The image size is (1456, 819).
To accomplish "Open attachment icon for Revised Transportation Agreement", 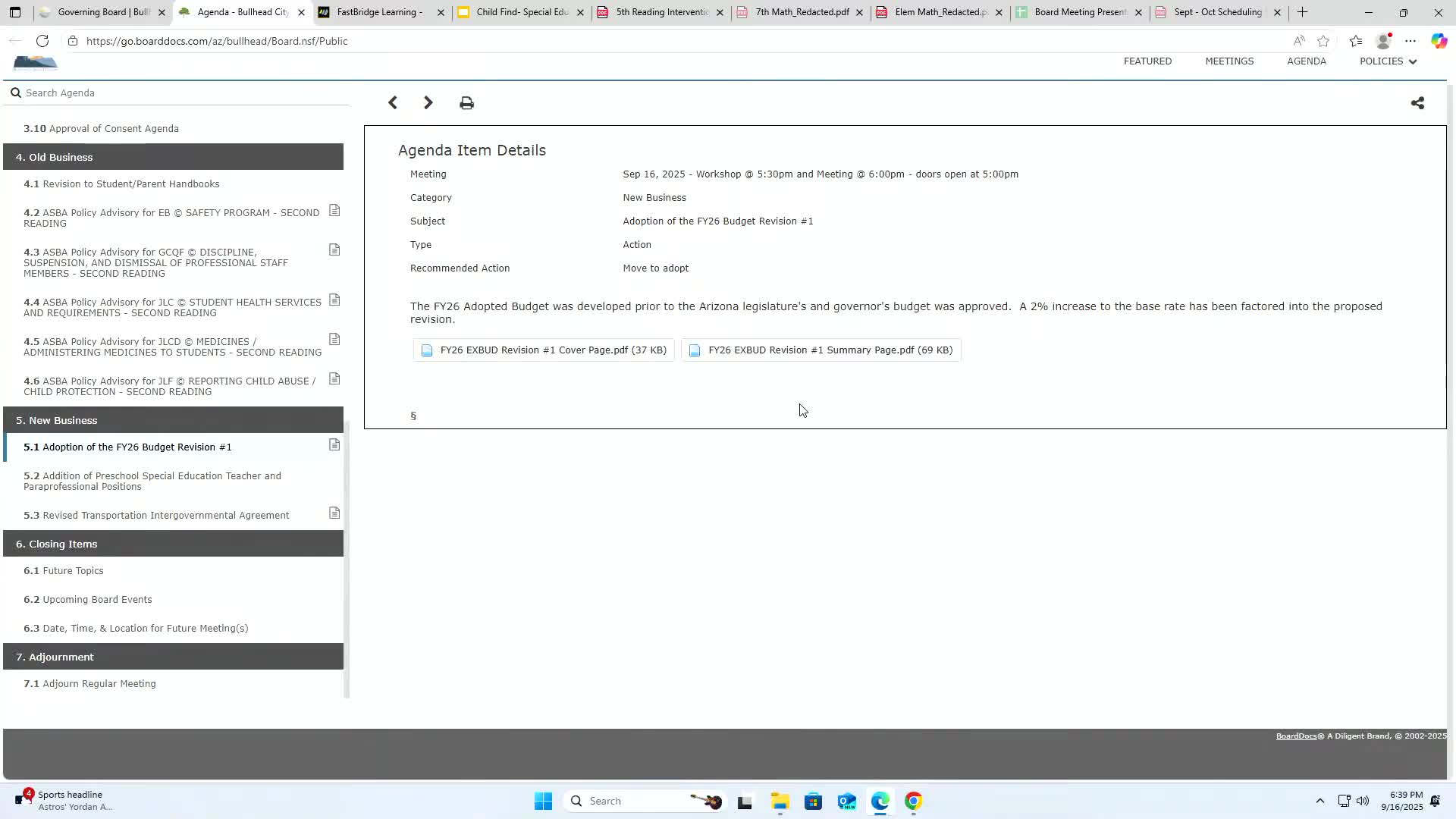I will [334, 513].
